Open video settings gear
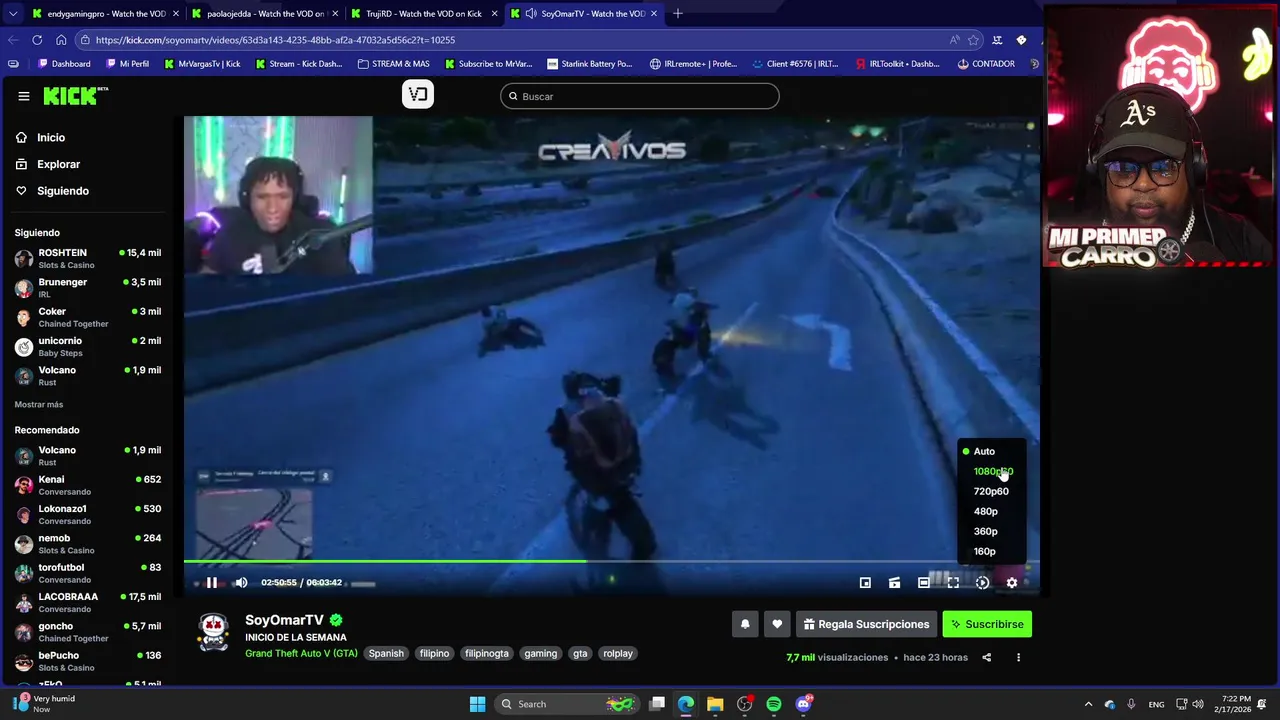Viewport: 1280px width, 720px height. tap(1012, 583)
